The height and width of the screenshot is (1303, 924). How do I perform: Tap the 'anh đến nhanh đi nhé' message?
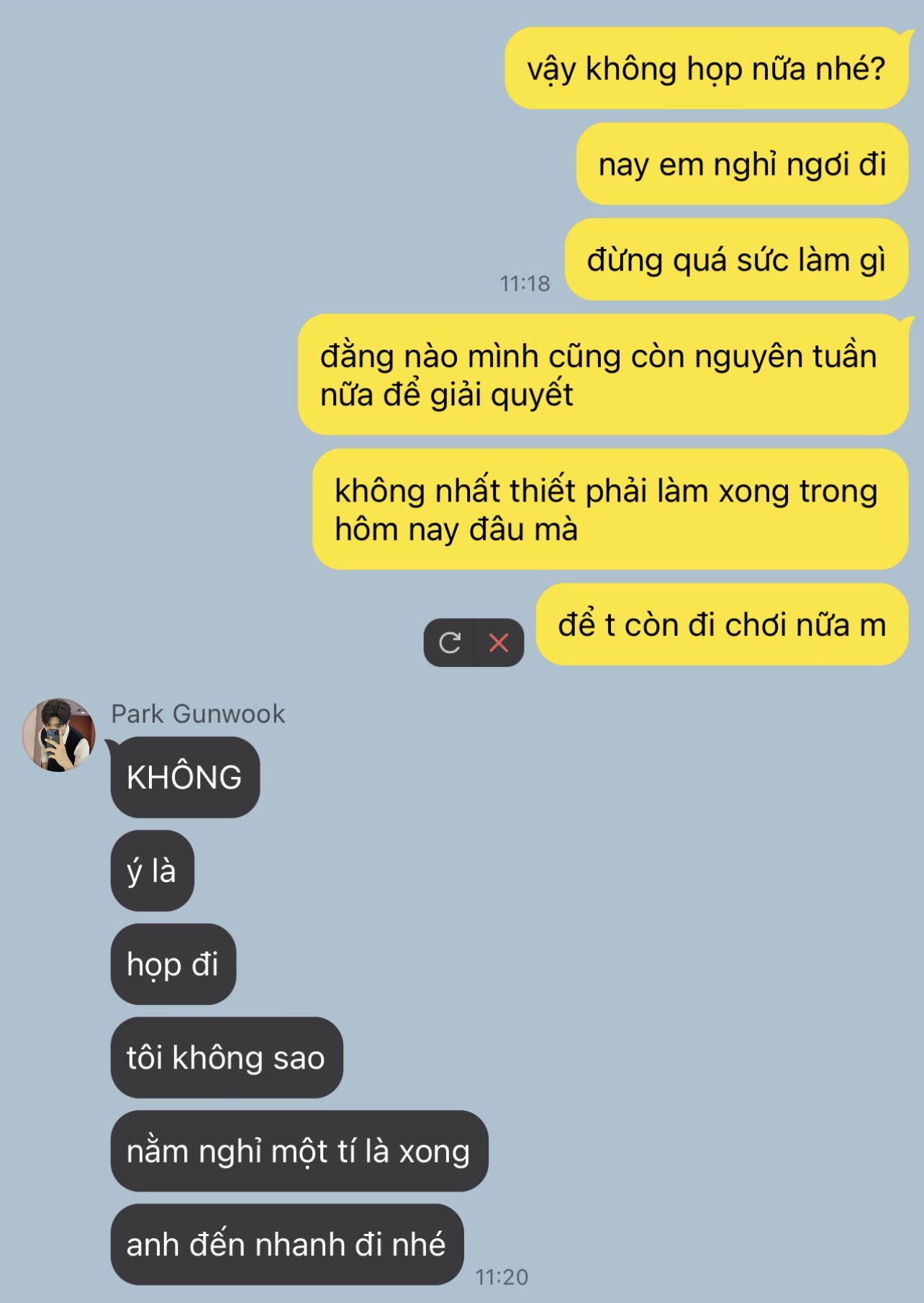[x=286, y=1245]
